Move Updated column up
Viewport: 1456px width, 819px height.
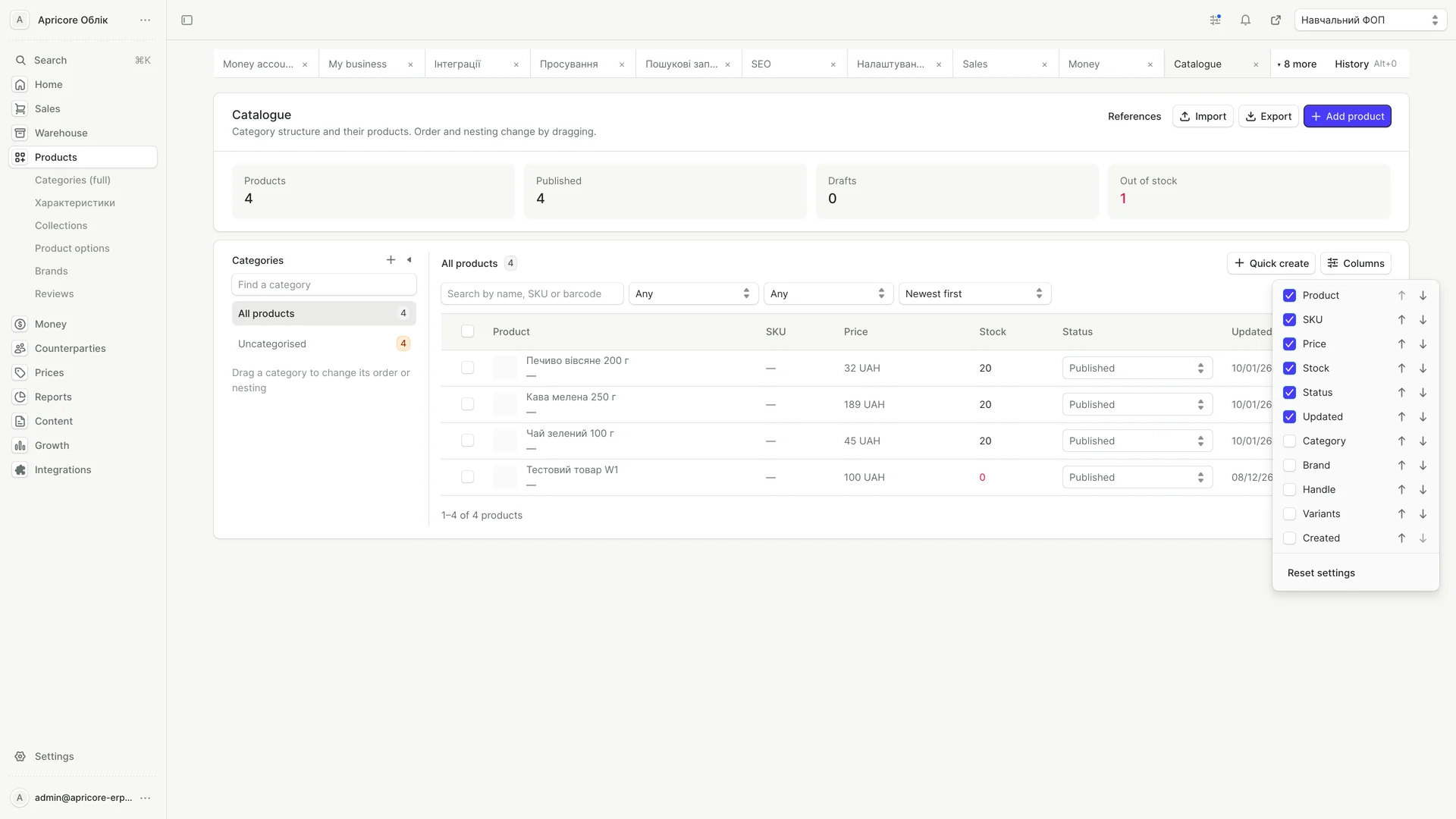(x=1401, y=417)
